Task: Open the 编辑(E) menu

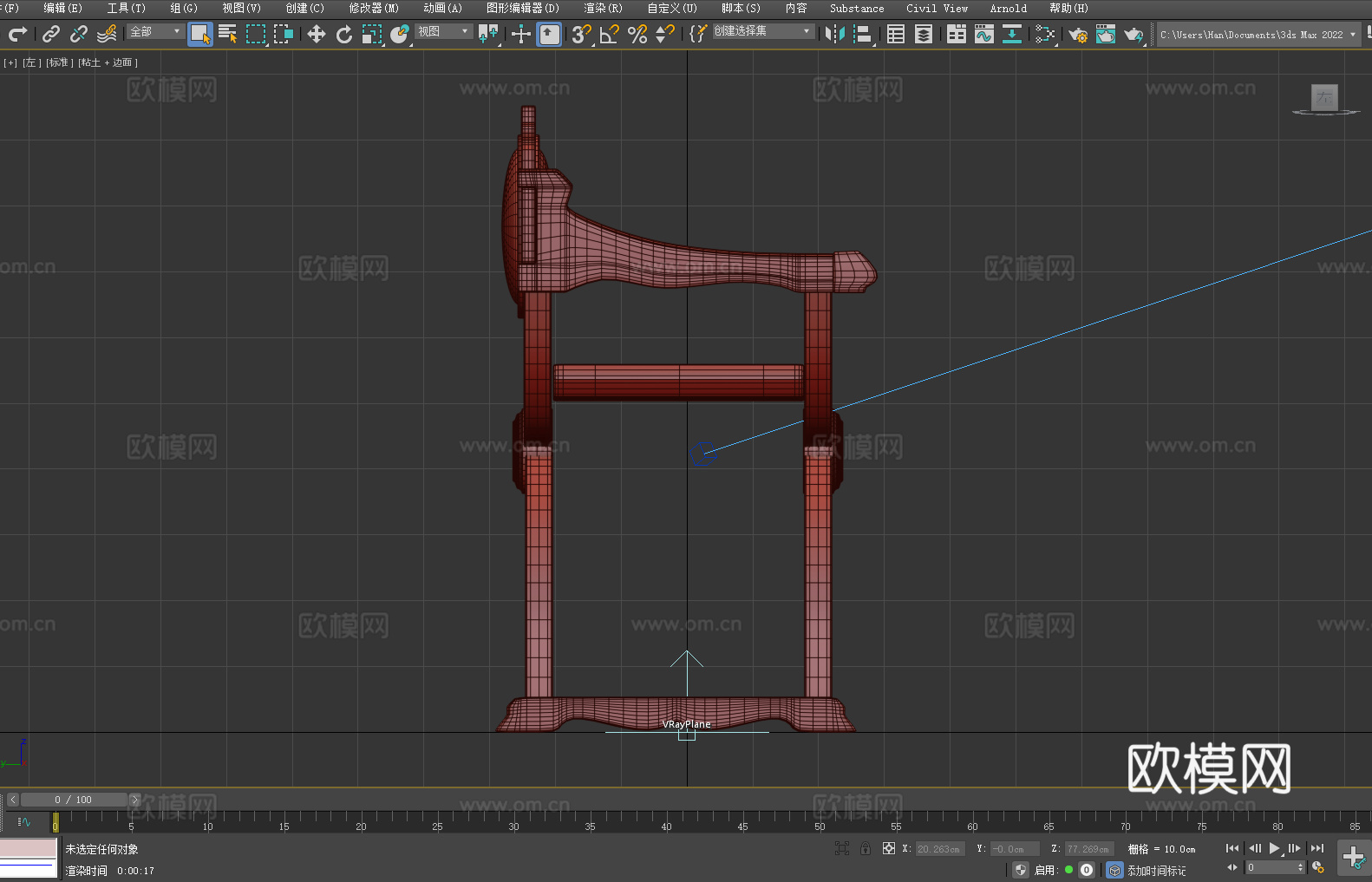Action: (62, 8)
